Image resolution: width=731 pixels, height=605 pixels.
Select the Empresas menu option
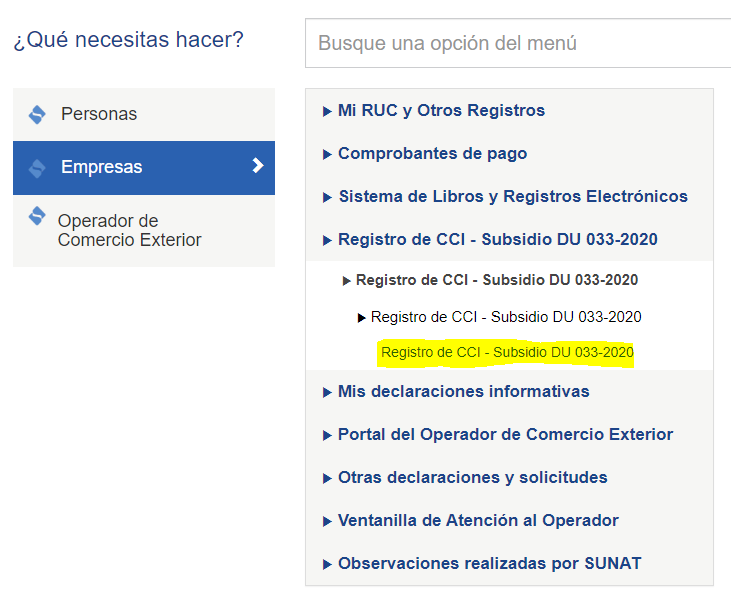click(144, 168)
